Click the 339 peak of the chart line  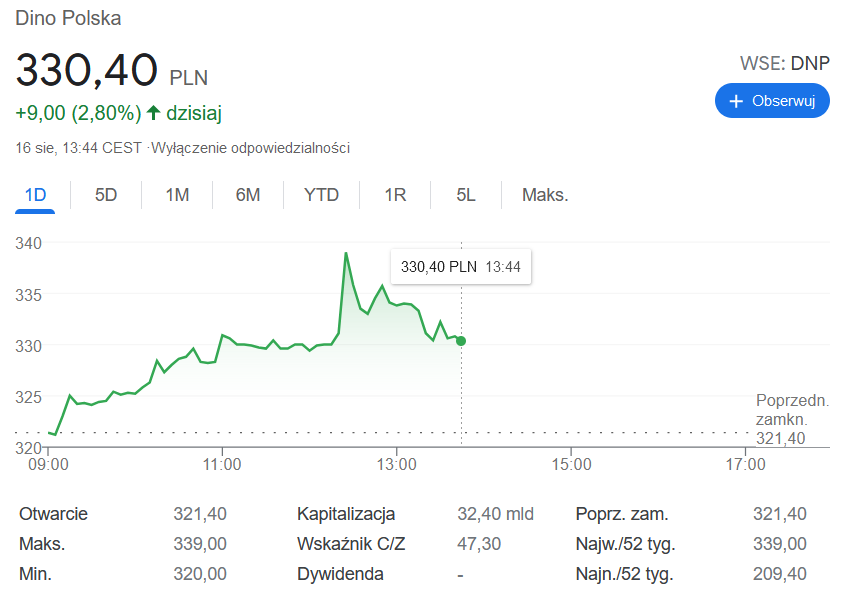[x=346, y=254]
